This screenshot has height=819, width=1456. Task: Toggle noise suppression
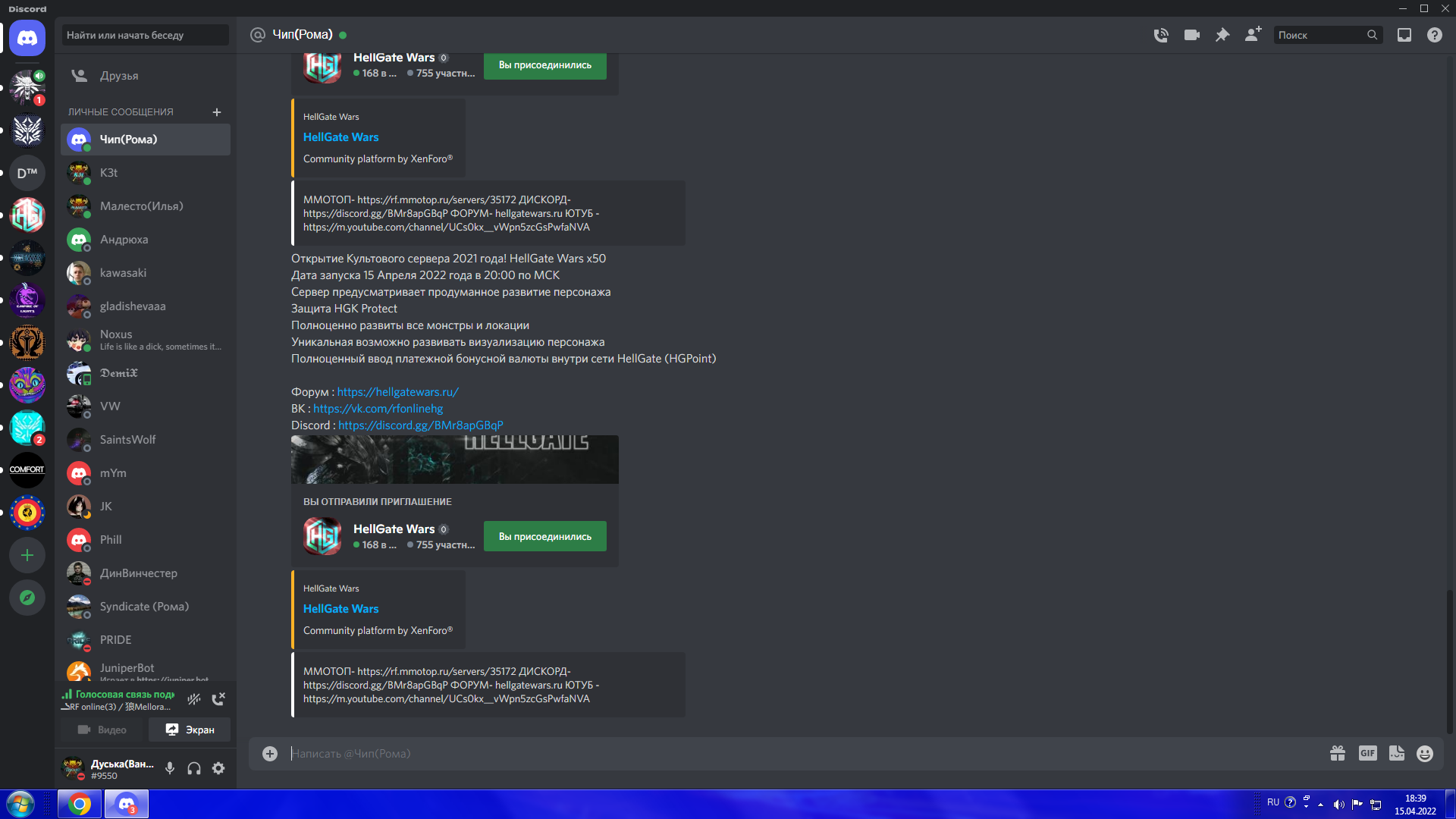(x=194, y=699)
